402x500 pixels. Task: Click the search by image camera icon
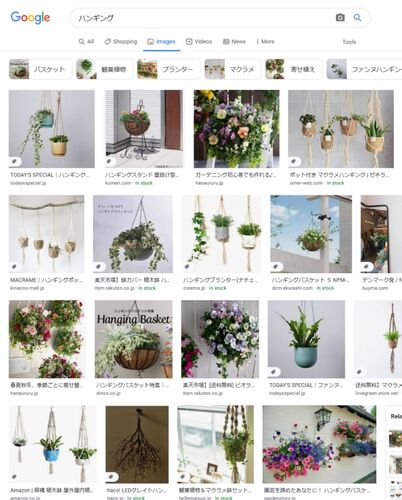(x=340, y=17)
